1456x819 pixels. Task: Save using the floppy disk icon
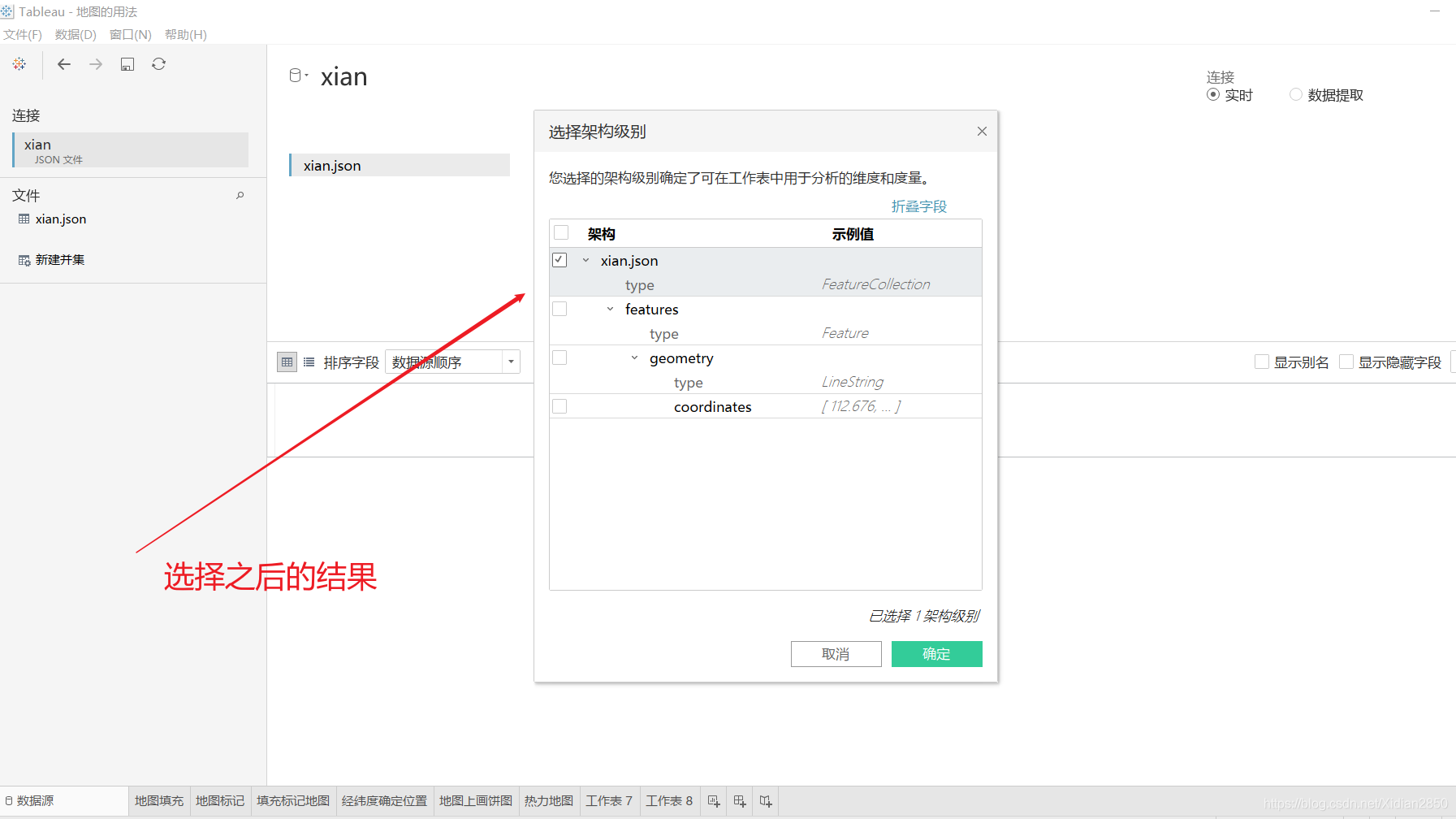pyautogui.click(x=127, y=64)
